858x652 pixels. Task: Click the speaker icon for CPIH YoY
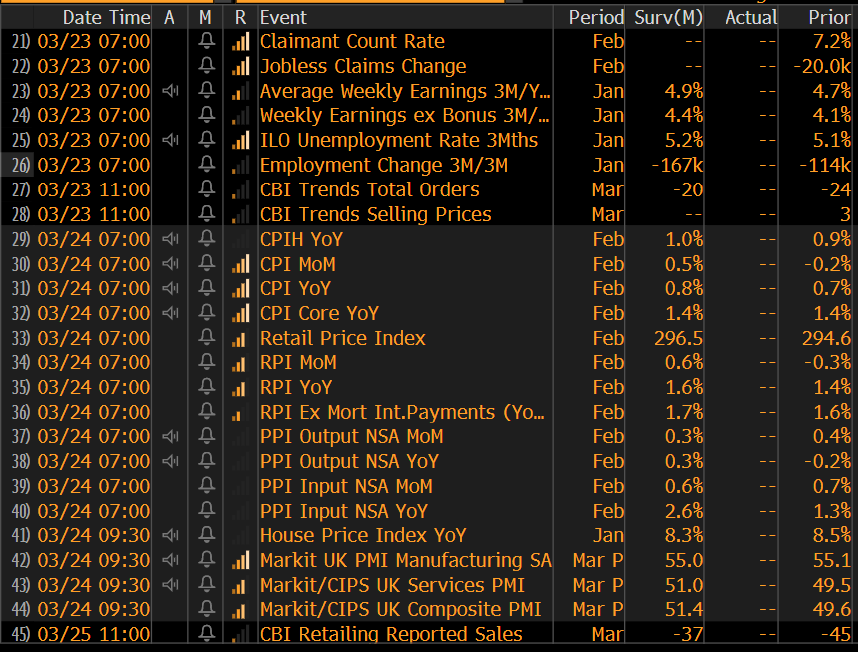click(x=171, y=239)
